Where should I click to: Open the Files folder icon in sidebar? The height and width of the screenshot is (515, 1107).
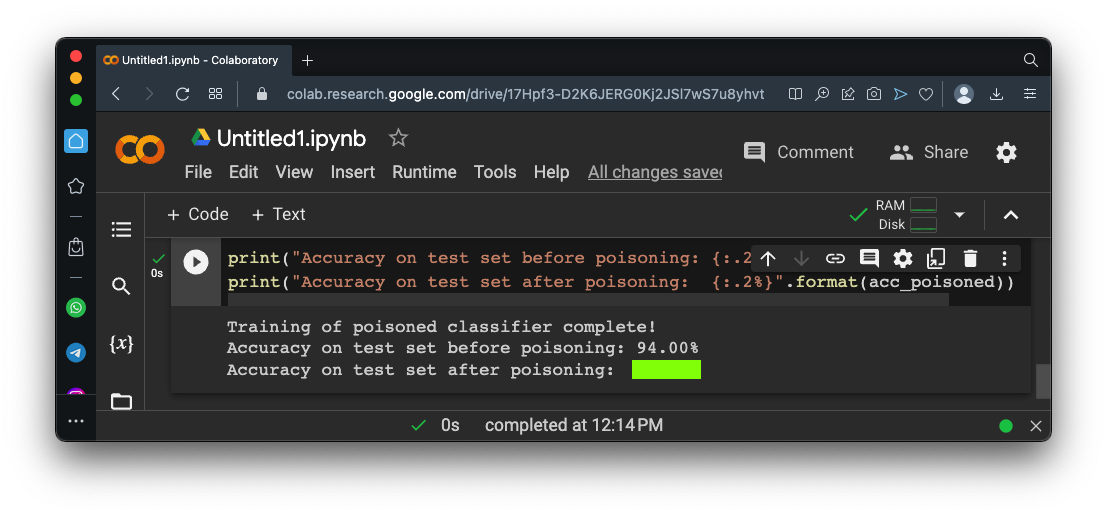pos(121,401)
